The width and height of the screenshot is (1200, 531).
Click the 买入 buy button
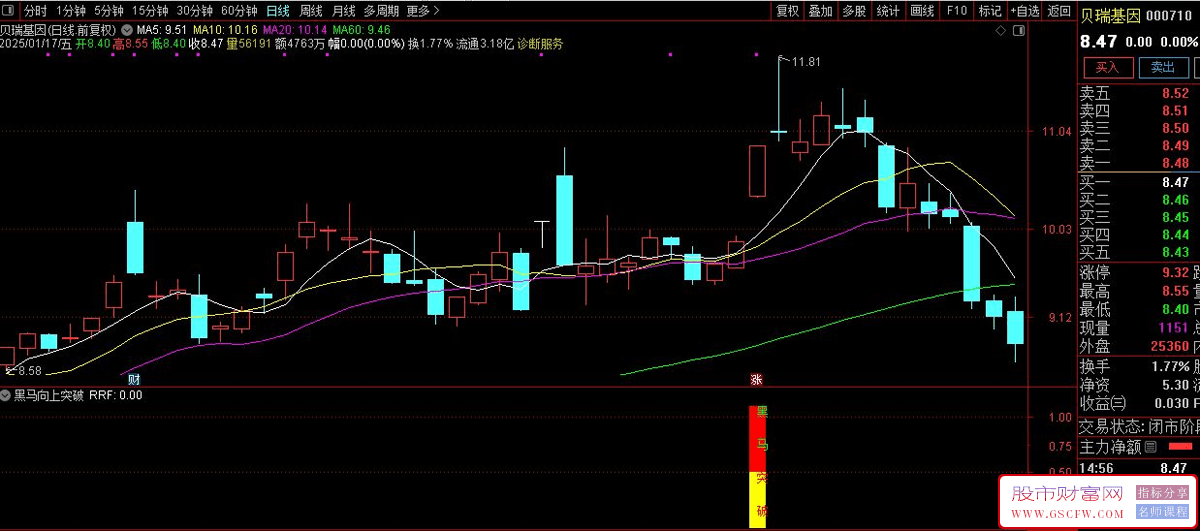(x=1107, y=67)
